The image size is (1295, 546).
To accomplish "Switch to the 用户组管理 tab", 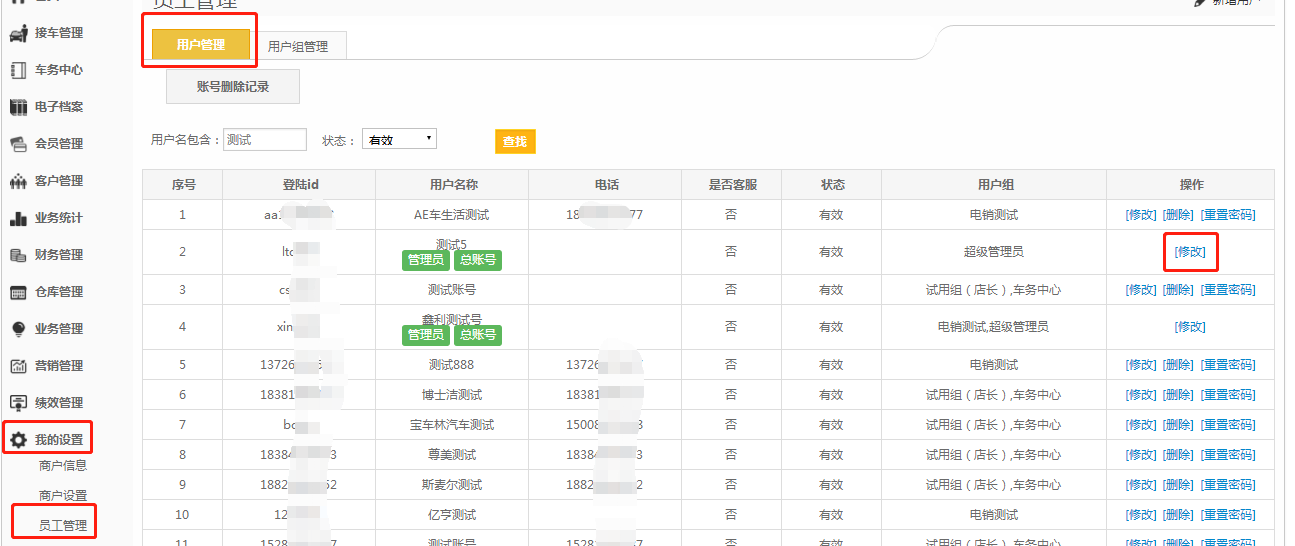I will point(297,46).
